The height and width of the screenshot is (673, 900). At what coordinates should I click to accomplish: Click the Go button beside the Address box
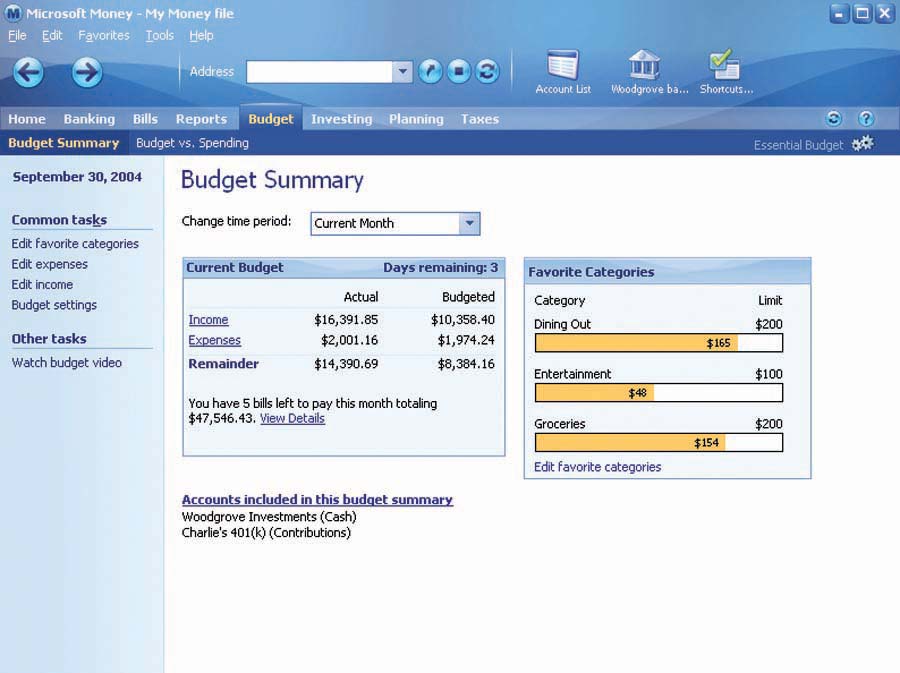(x=430, y=72)
